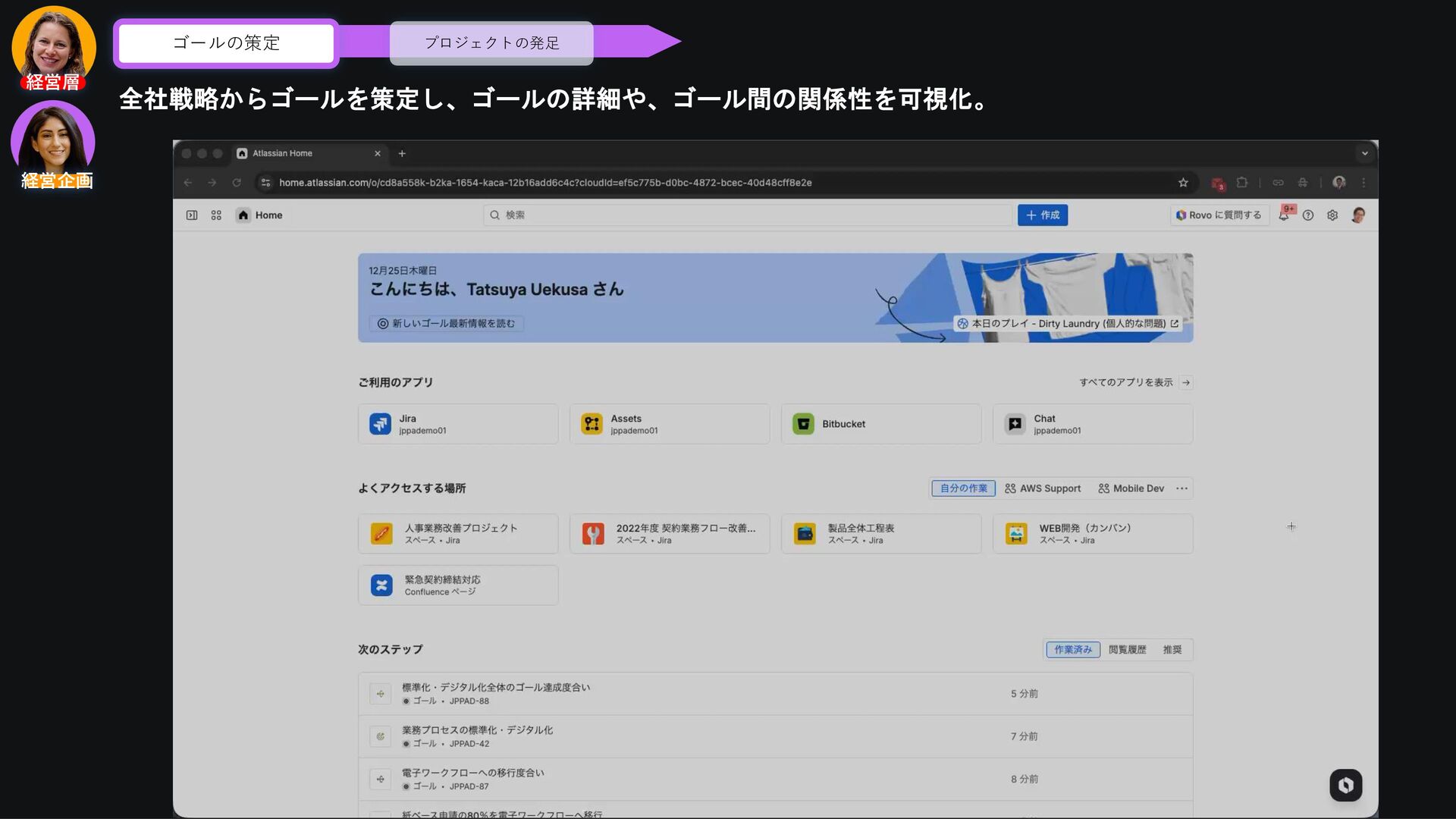Open the user profile avatar menu
1456x819 pixels.
[1358, 215]
